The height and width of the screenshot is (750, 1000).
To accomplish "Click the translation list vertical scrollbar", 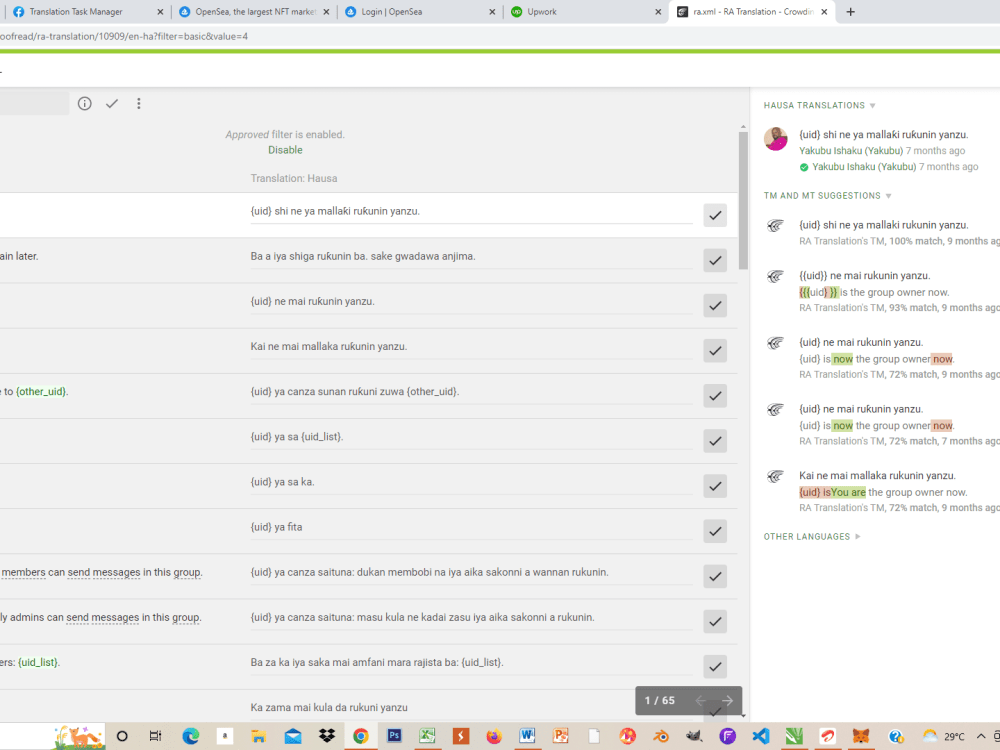I will 743,200.
